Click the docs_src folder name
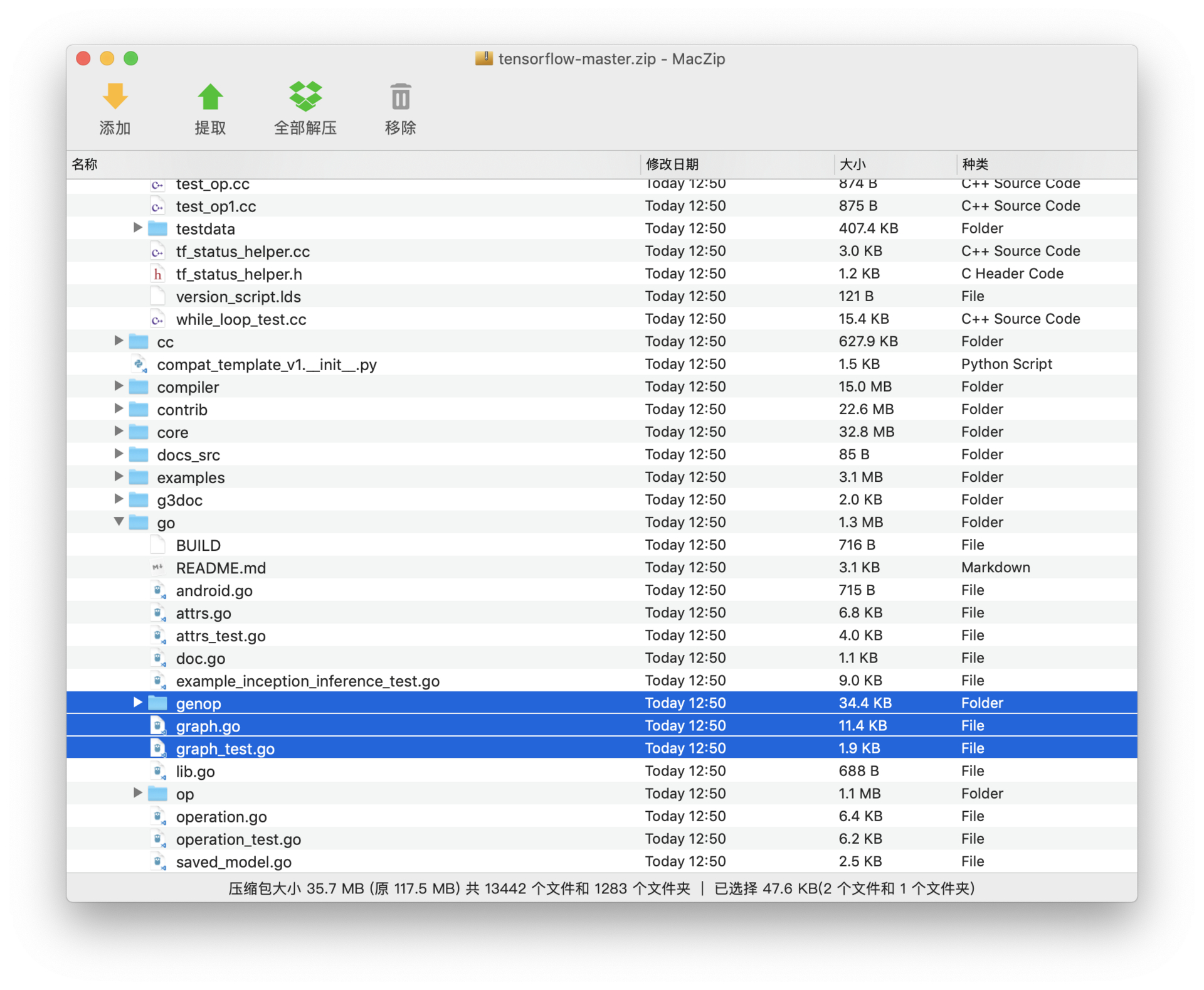1204x990 pixels. (x=188, y=455)
